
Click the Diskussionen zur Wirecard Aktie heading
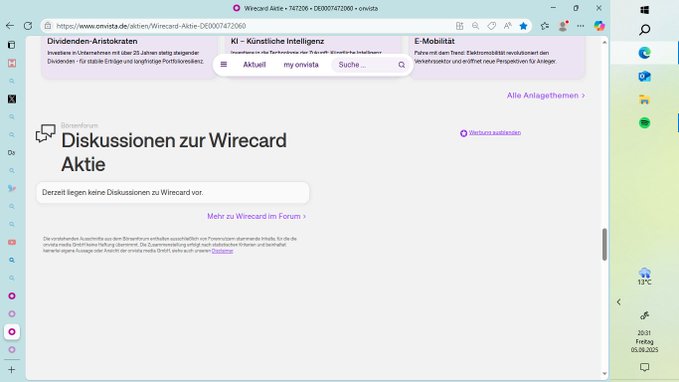174,152
